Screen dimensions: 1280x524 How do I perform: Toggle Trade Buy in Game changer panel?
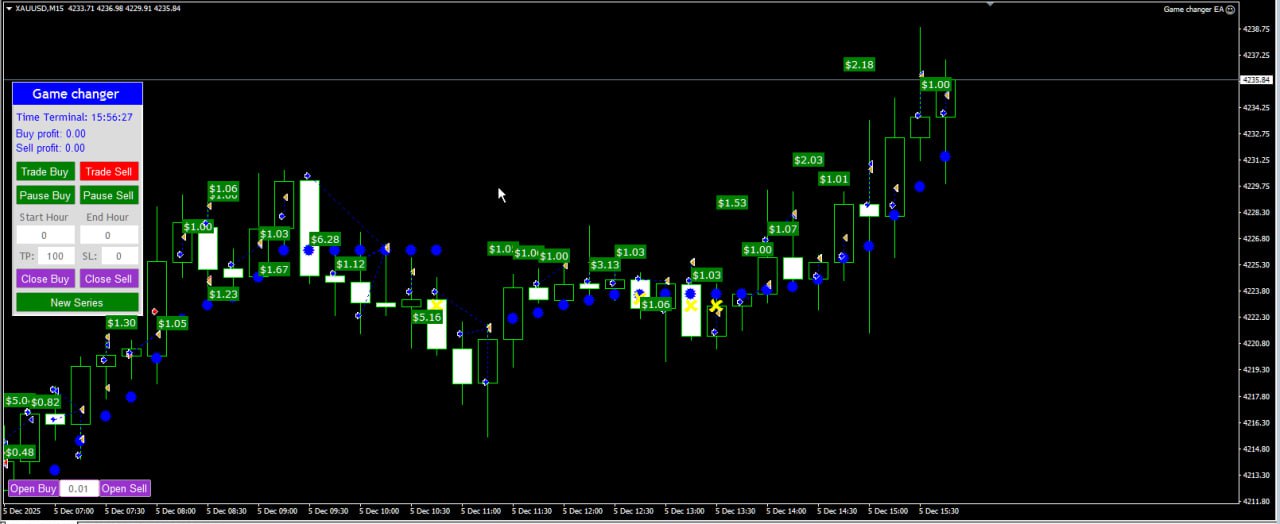click(x=45, y=172)
